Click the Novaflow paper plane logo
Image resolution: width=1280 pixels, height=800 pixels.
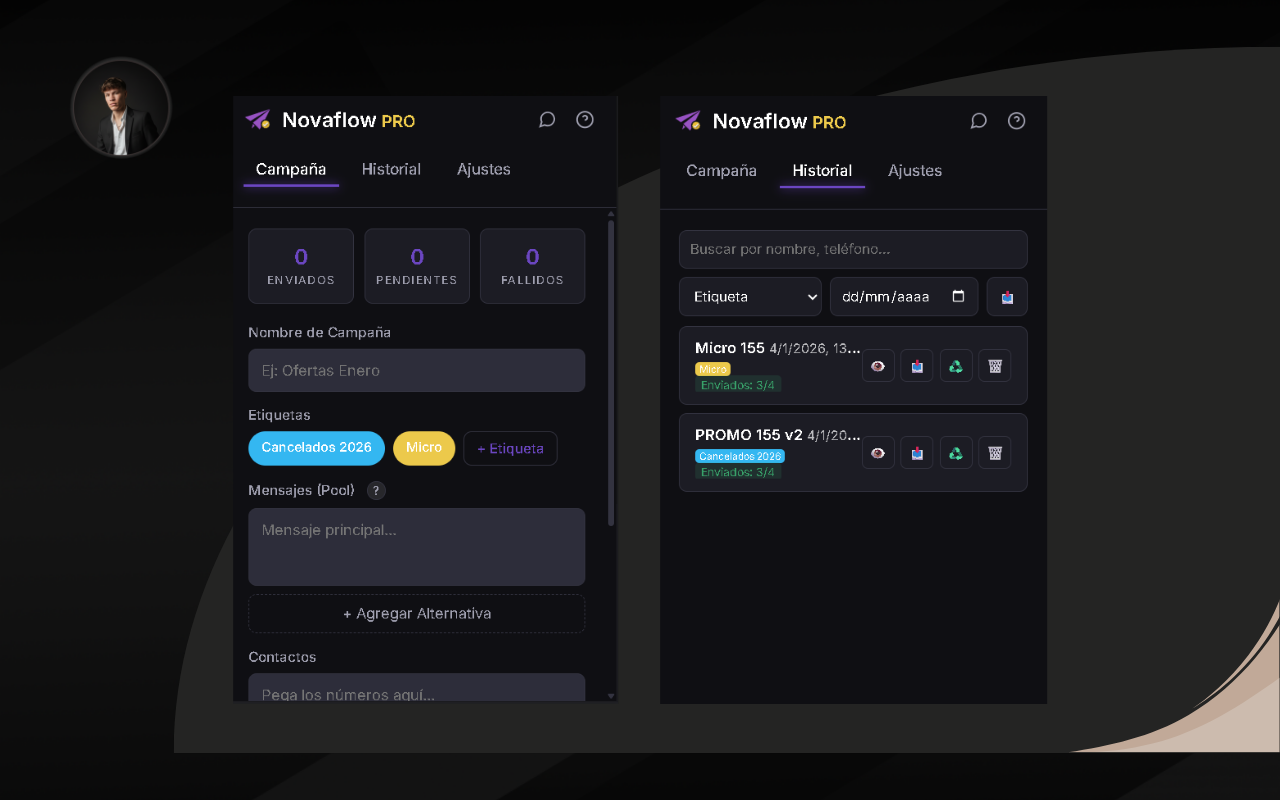click(x=258, y=119)
